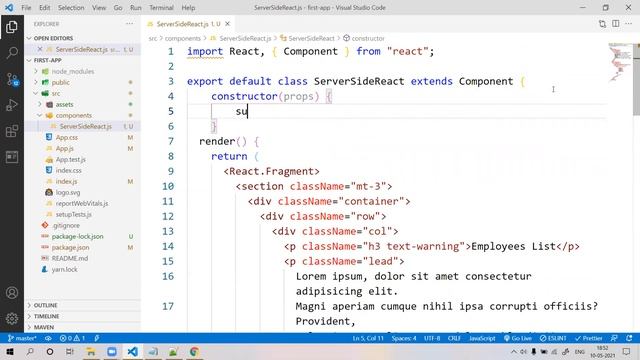The width and height of the screenshot is (640, 360).
Task: Open the Project Manager icon below Extensions
Action: click(12, 157)
